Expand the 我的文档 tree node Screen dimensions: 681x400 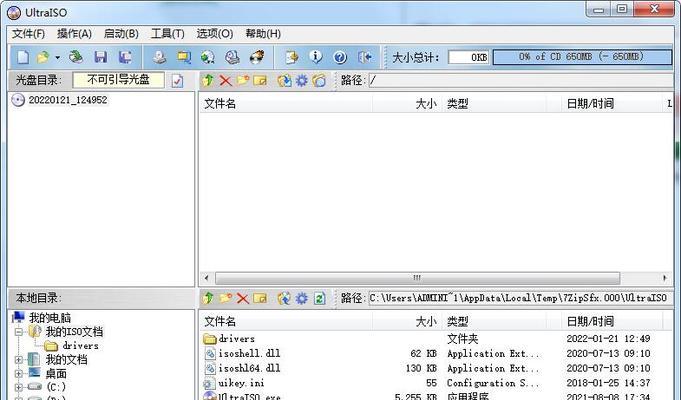18,360
